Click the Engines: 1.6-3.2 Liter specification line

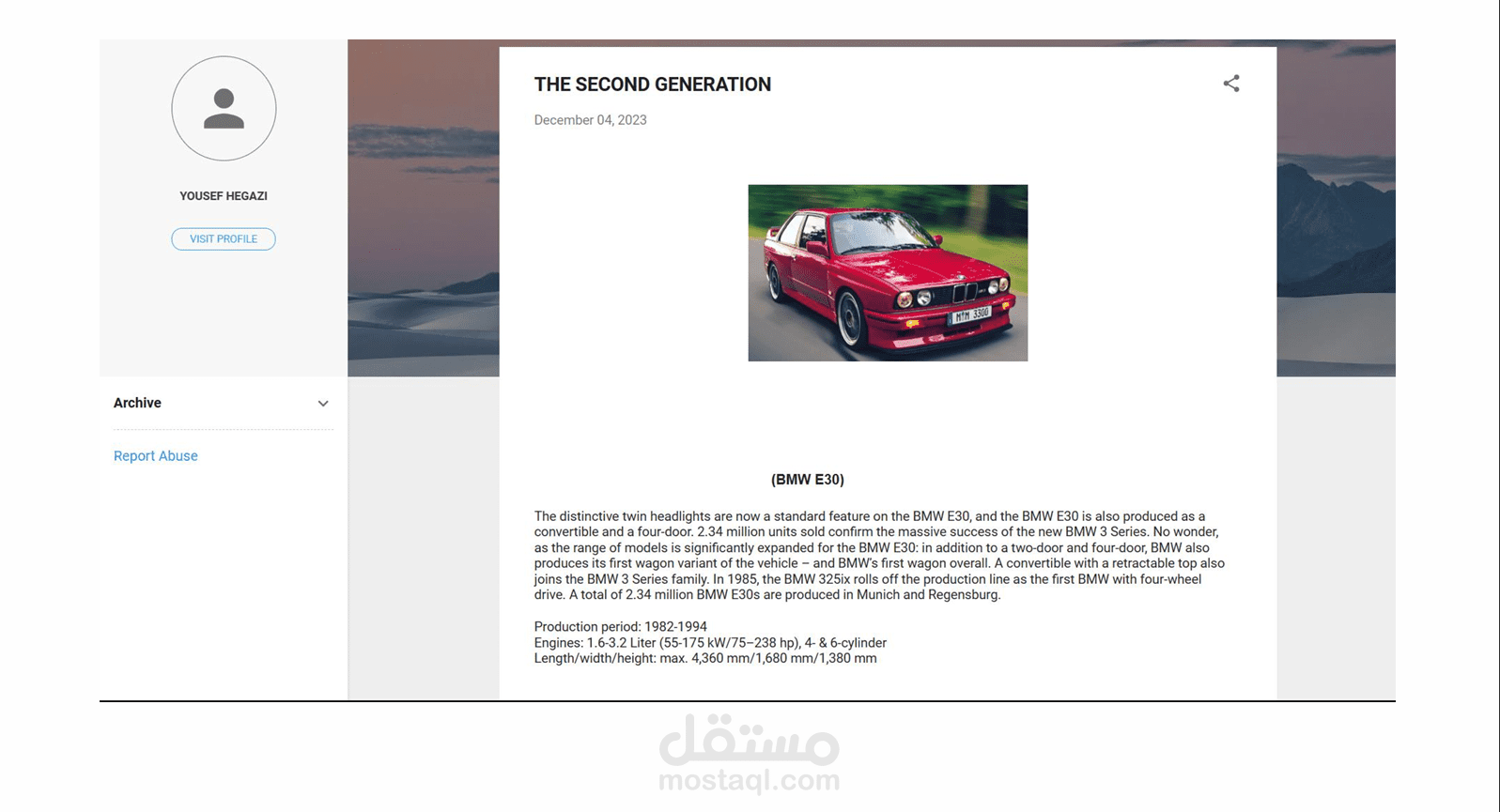point(710,643)
